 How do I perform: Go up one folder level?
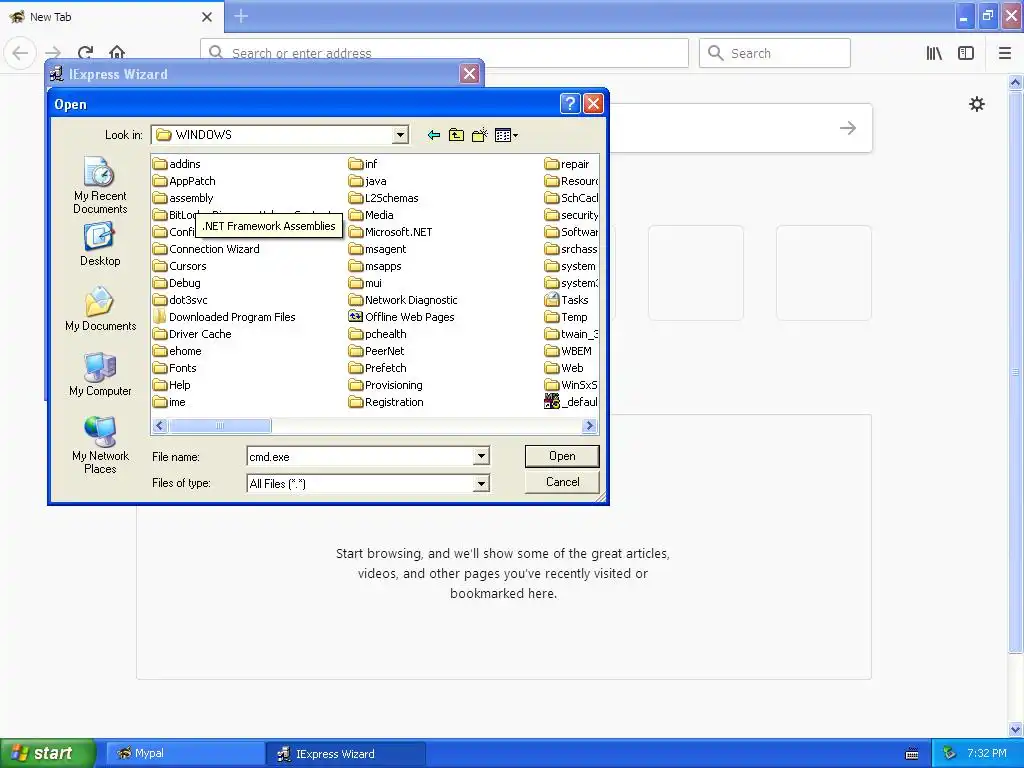(456, 135)
